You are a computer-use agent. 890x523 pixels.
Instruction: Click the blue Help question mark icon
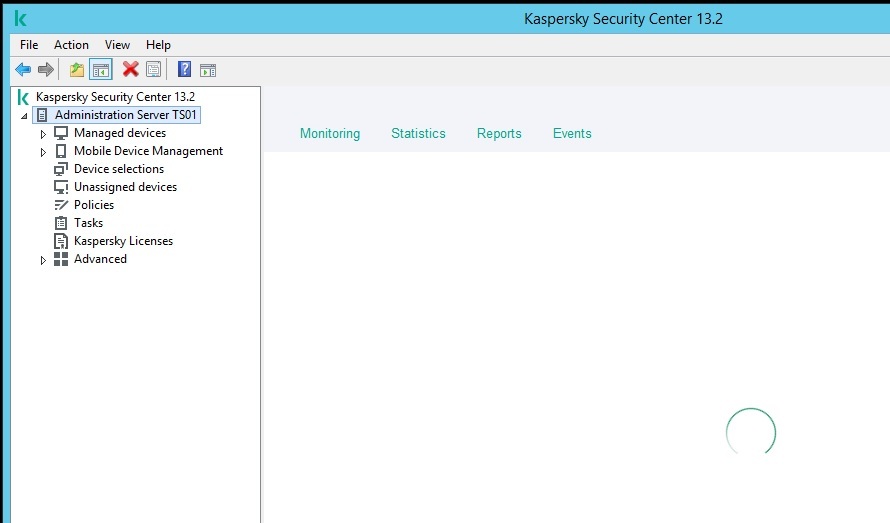pyautogui.click(x=184, y=69)
